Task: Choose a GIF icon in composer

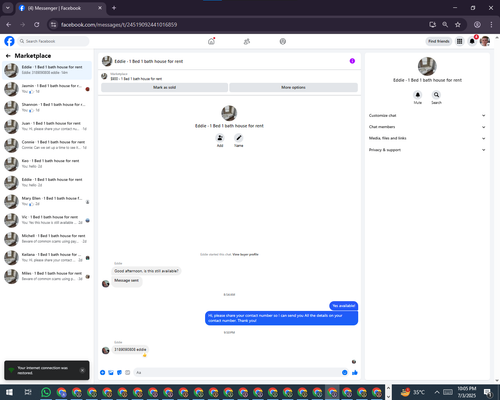Action: 128,372
